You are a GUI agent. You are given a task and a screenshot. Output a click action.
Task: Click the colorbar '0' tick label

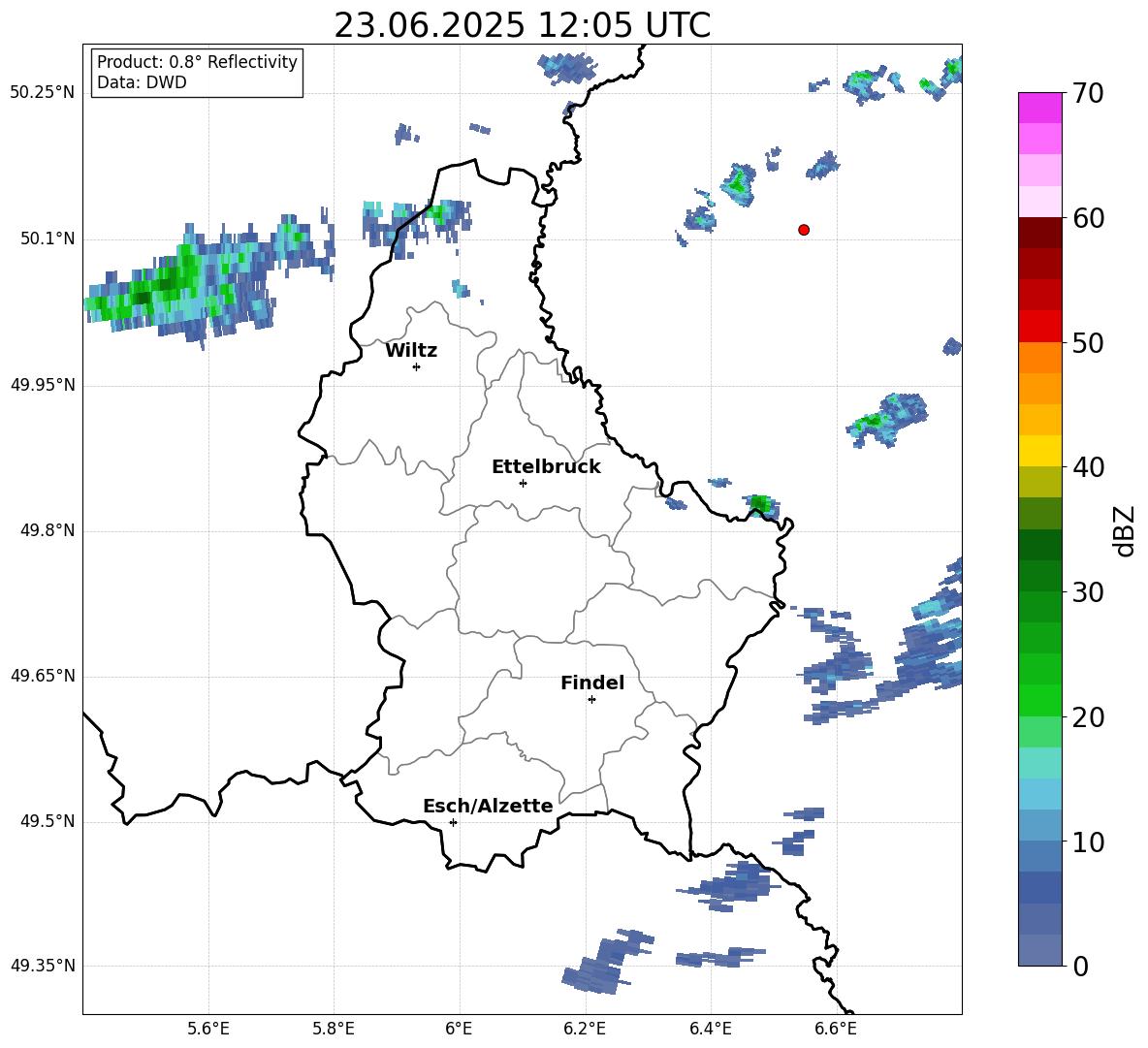pos(1080,966)
